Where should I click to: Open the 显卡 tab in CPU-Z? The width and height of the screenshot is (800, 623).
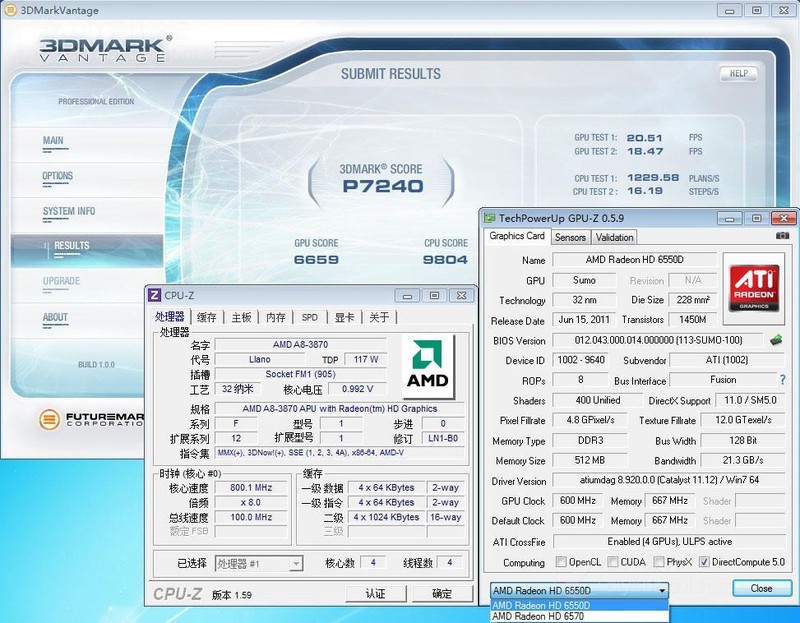(344, 317)
